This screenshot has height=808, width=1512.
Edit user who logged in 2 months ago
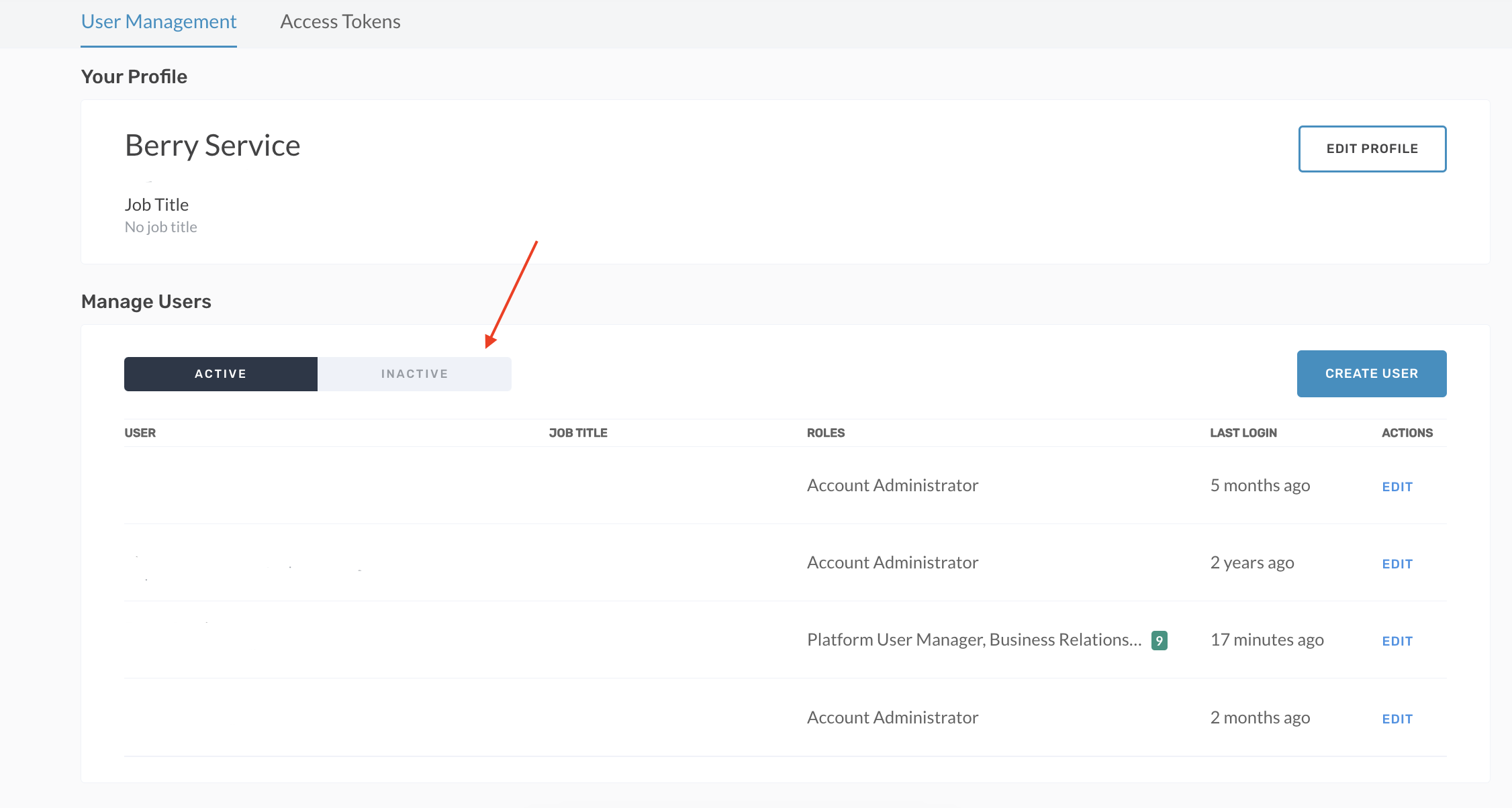click(1397, 717)
